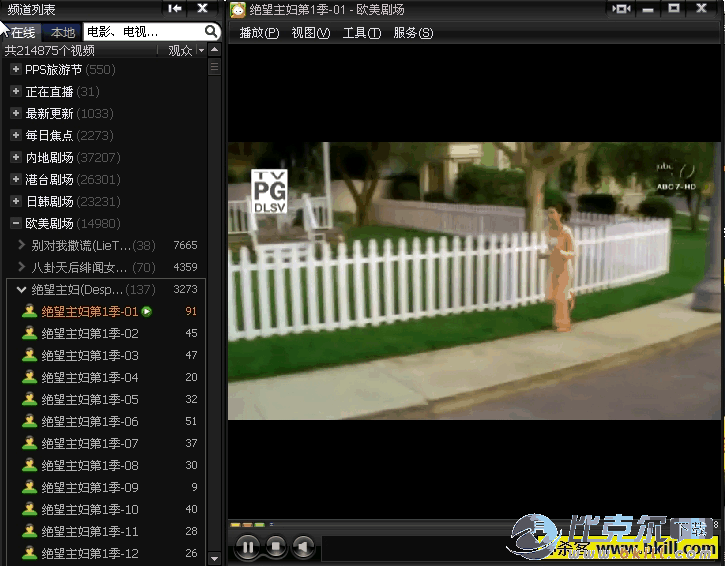
Task: Open the 播放(P) menu
Action: coord(259,33)
